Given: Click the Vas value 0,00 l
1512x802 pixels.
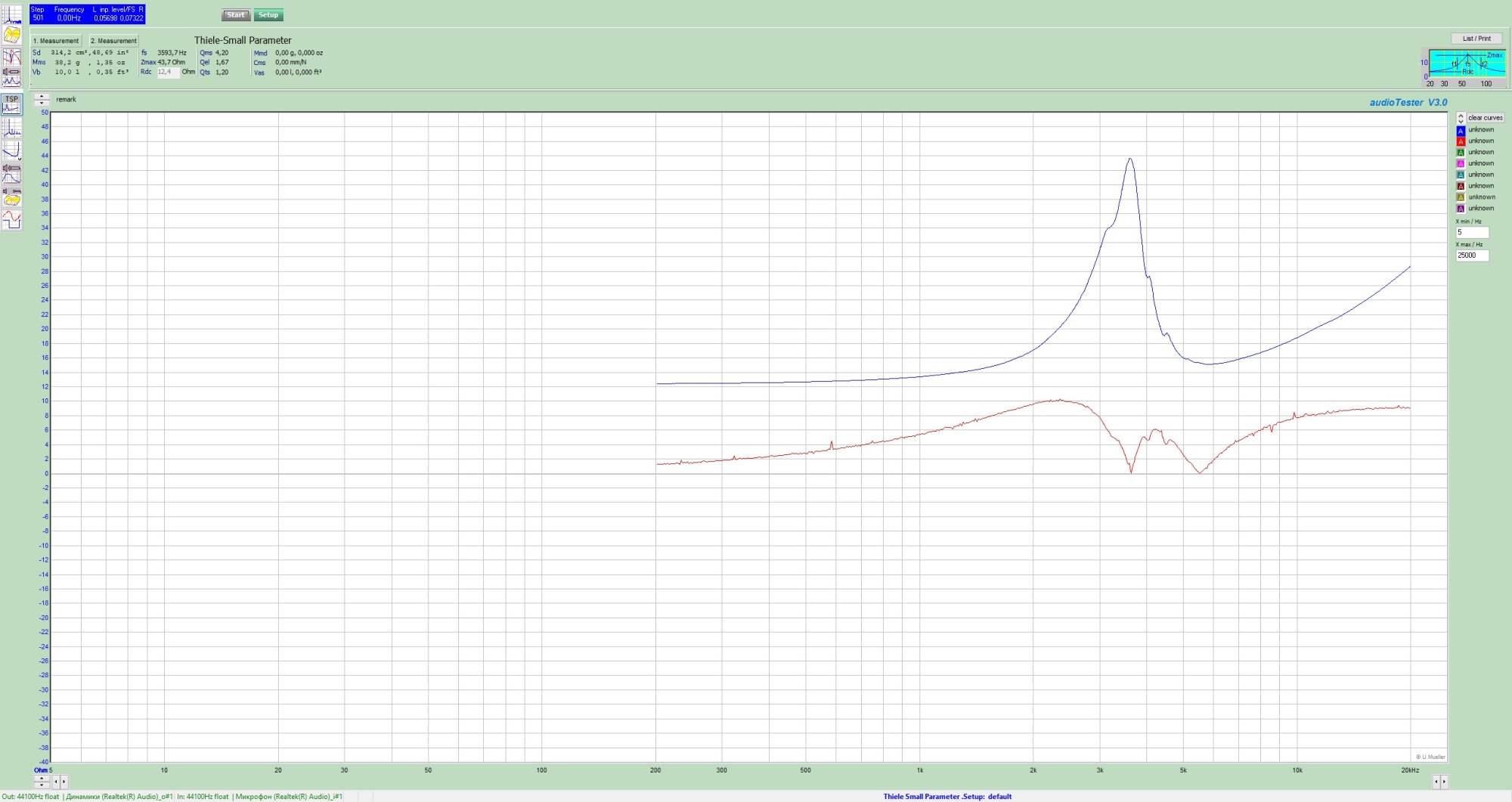Looking at the screenshot, I should pyautogui.click(x=284, y=73).
